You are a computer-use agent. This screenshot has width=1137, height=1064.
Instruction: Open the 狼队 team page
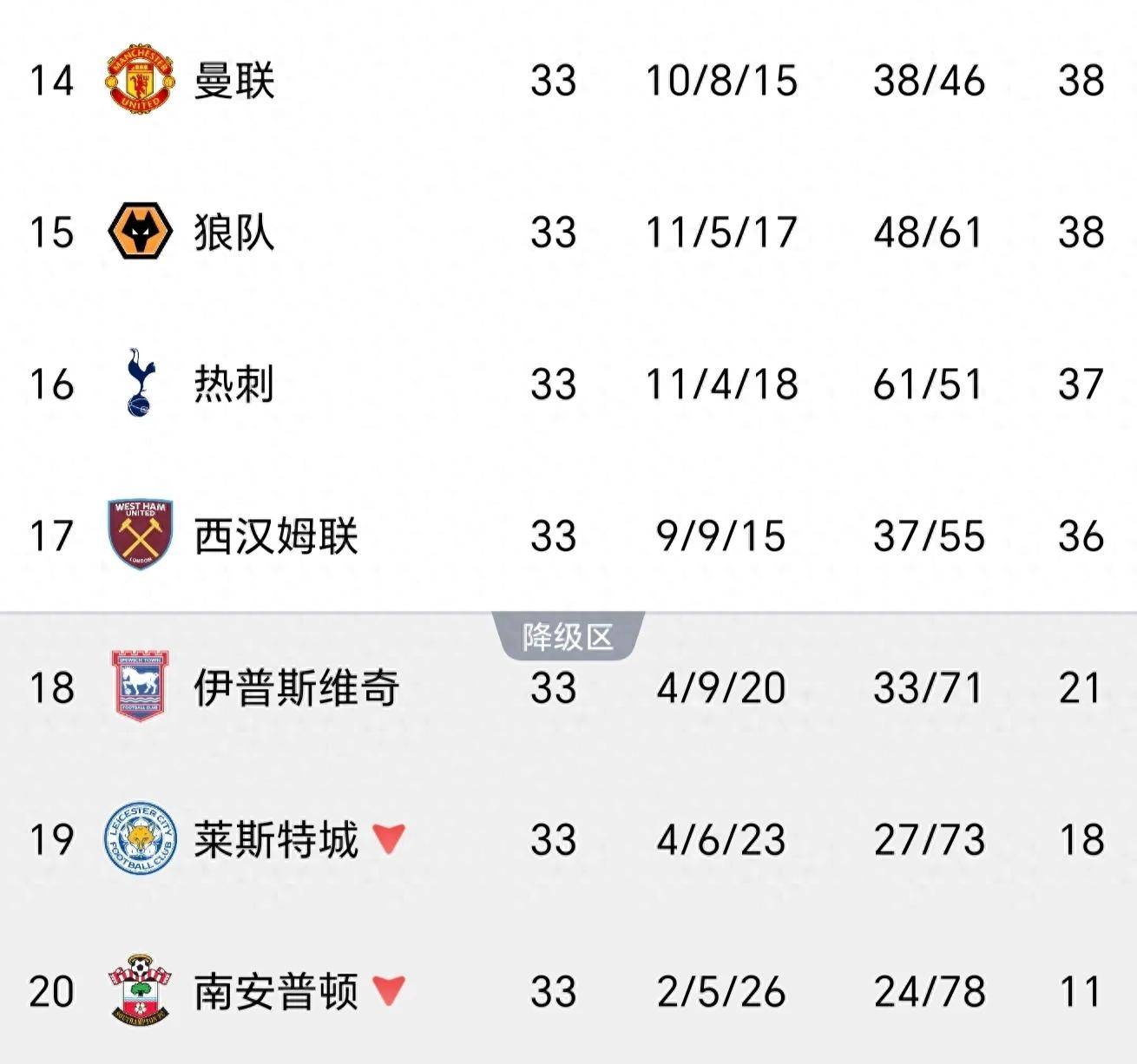click(233, 233)
